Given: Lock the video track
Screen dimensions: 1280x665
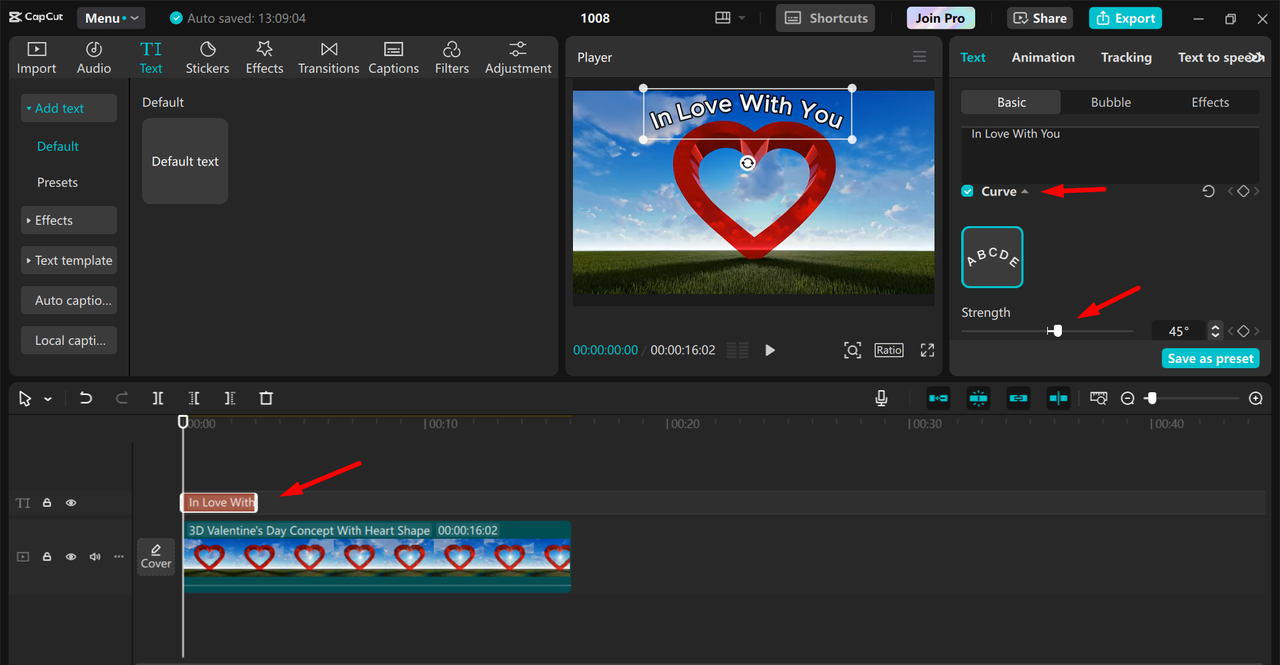Looking at the screenshot, I should pos(47,557).
